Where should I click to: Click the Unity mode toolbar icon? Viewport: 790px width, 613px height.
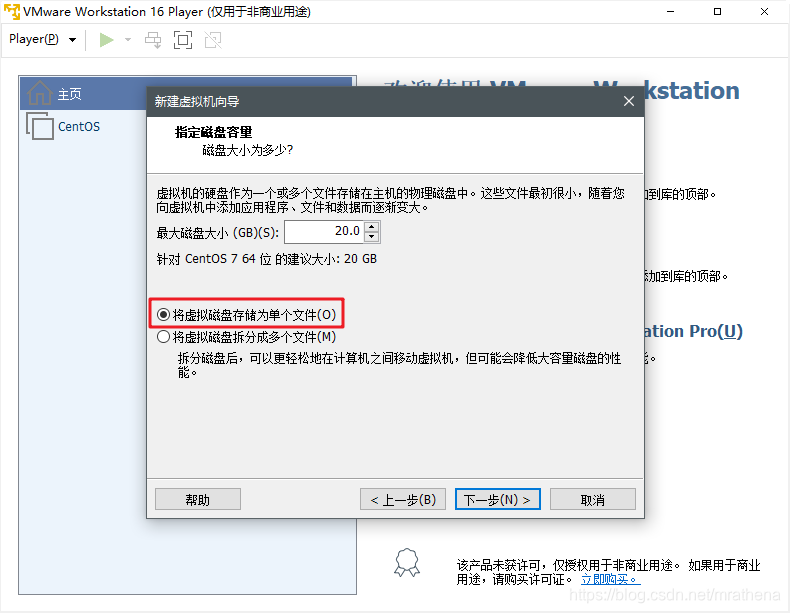click(x=213, y=40)
